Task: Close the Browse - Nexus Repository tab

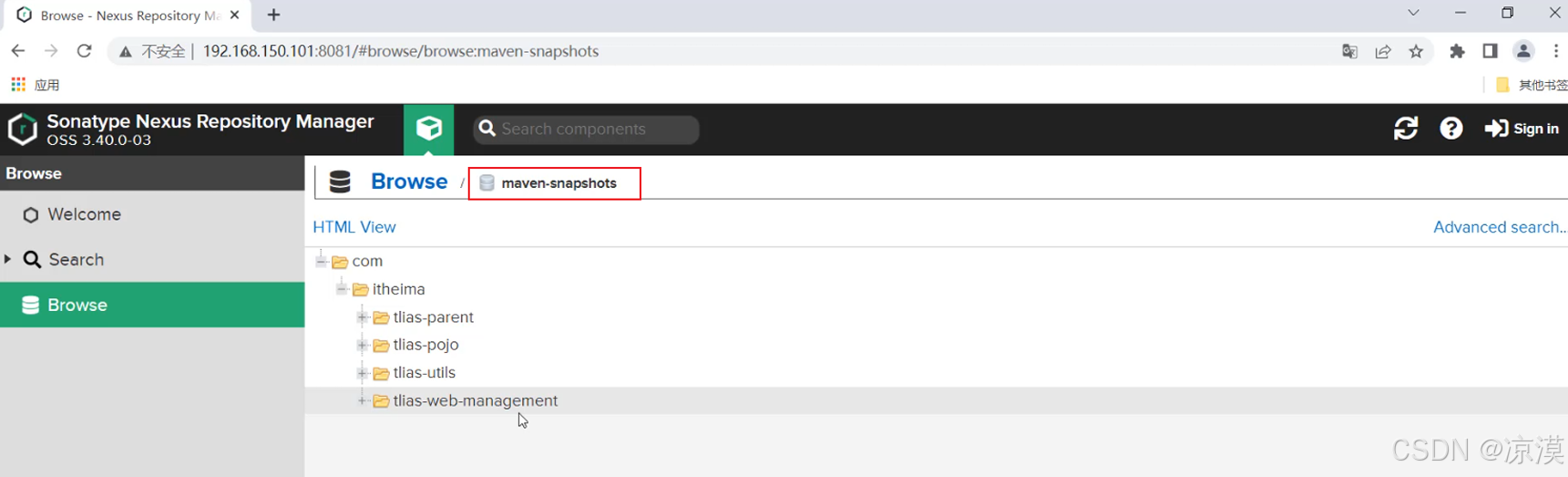Action: coord(234,15)
